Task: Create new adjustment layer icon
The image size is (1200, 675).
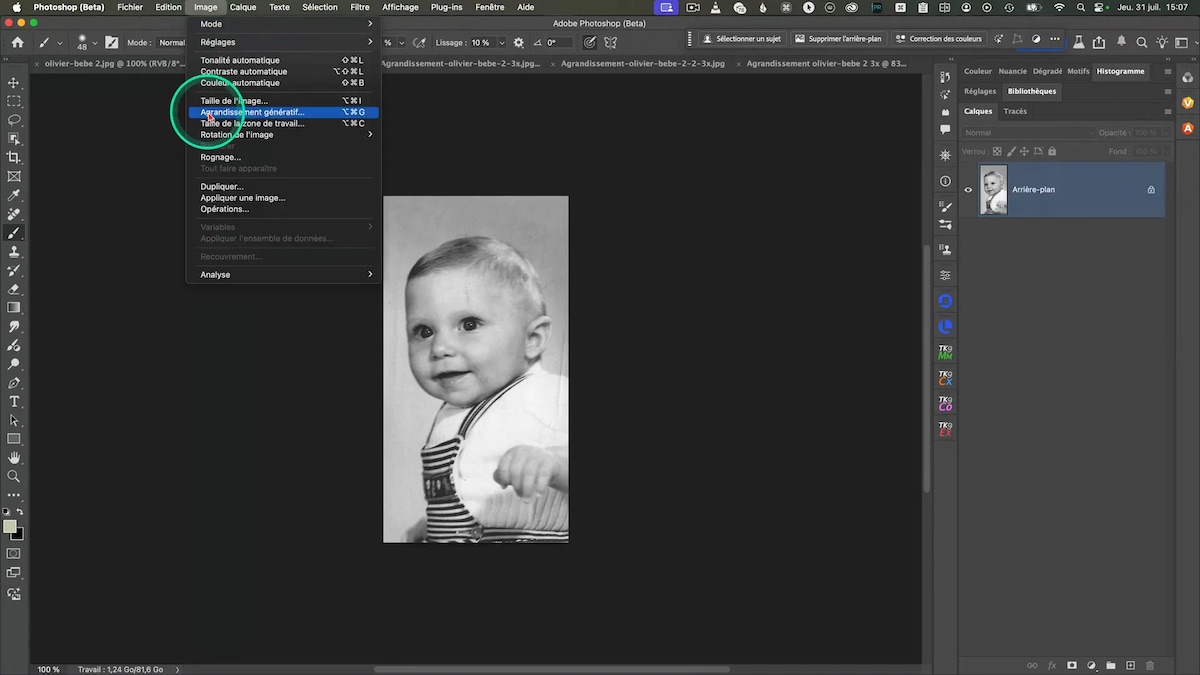Action: coord(1091,665)
